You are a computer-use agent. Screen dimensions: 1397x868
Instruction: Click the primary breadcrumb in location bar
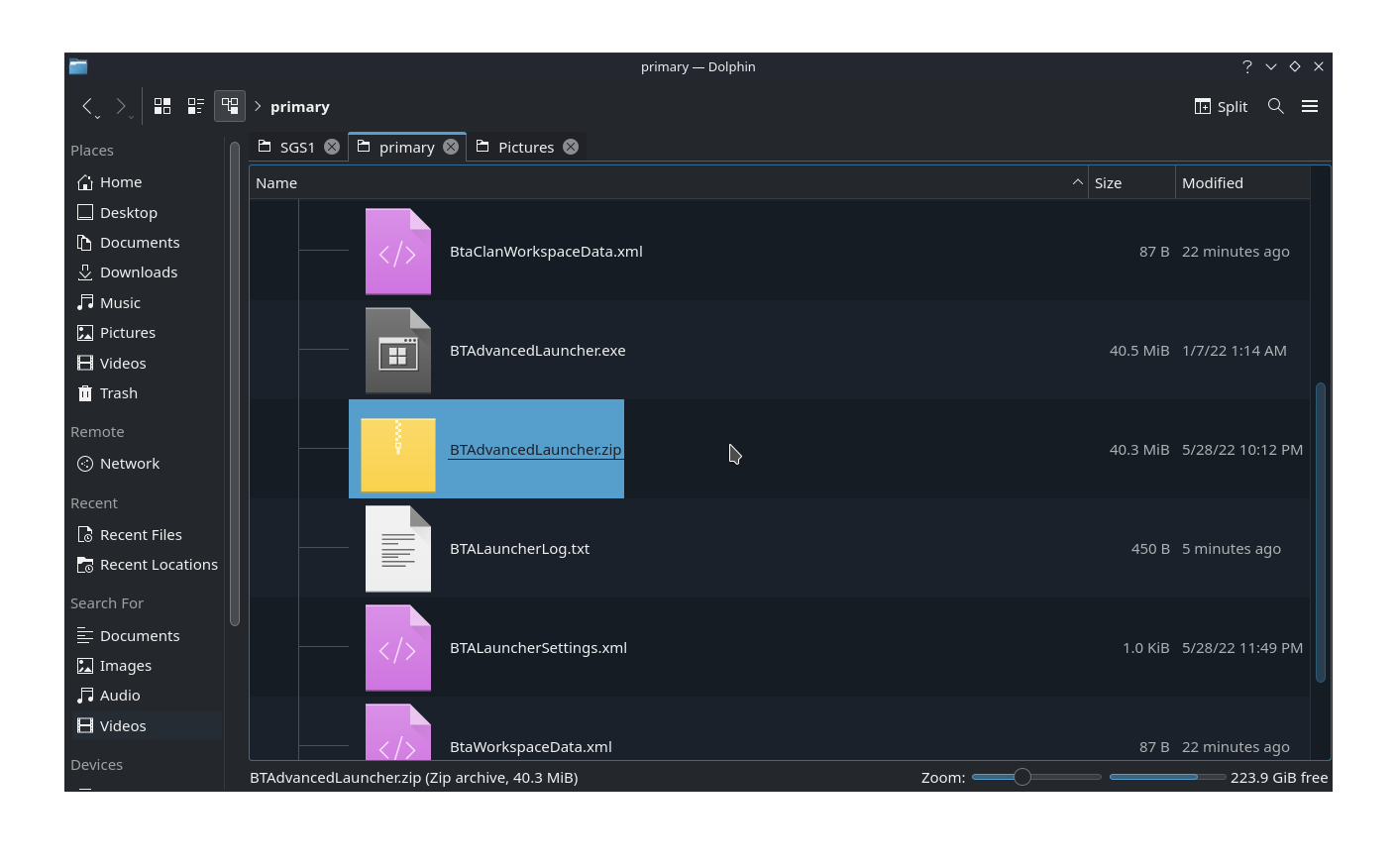point(300,107)
